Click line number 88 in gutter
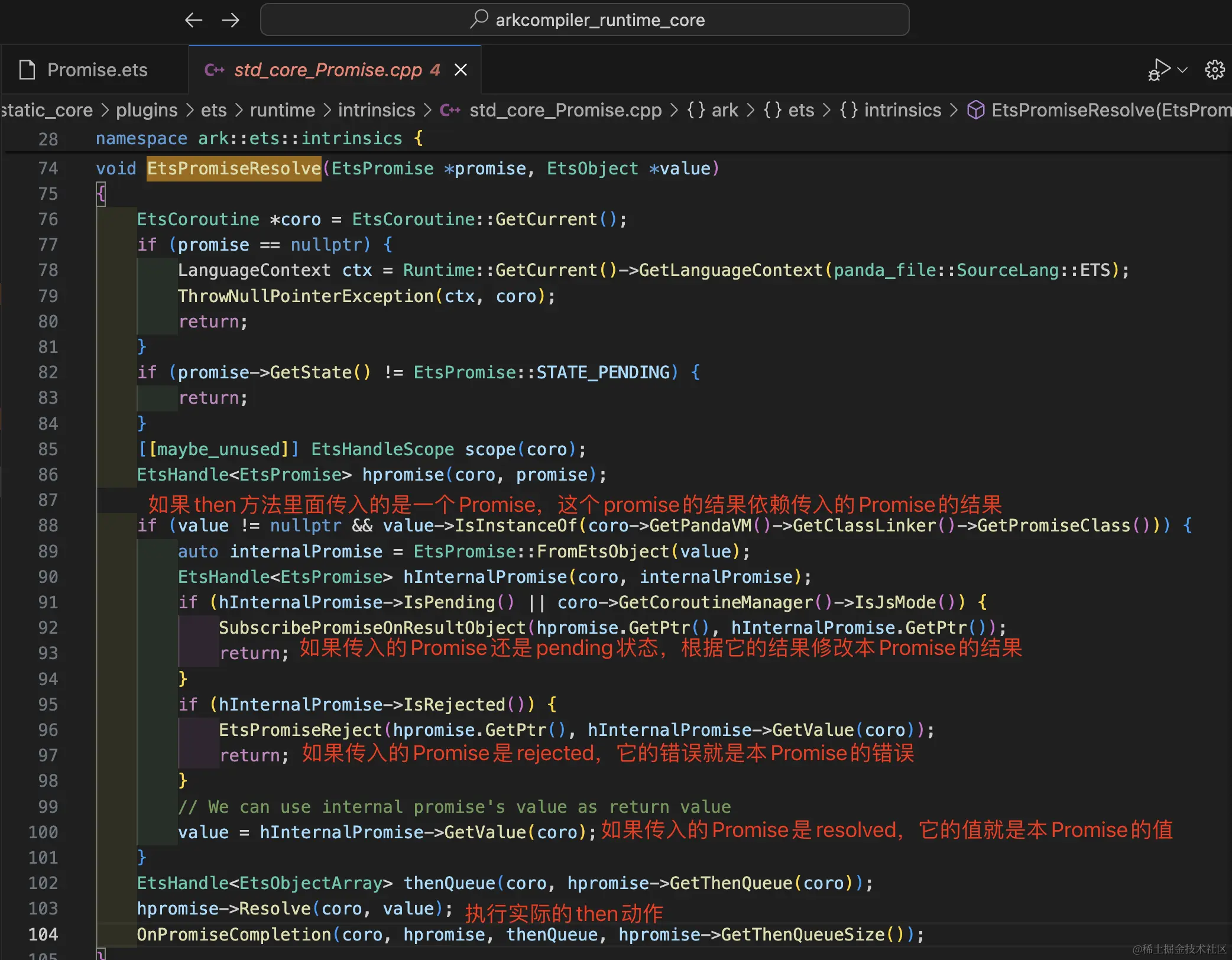1232x960 pixels. (48, 526)
